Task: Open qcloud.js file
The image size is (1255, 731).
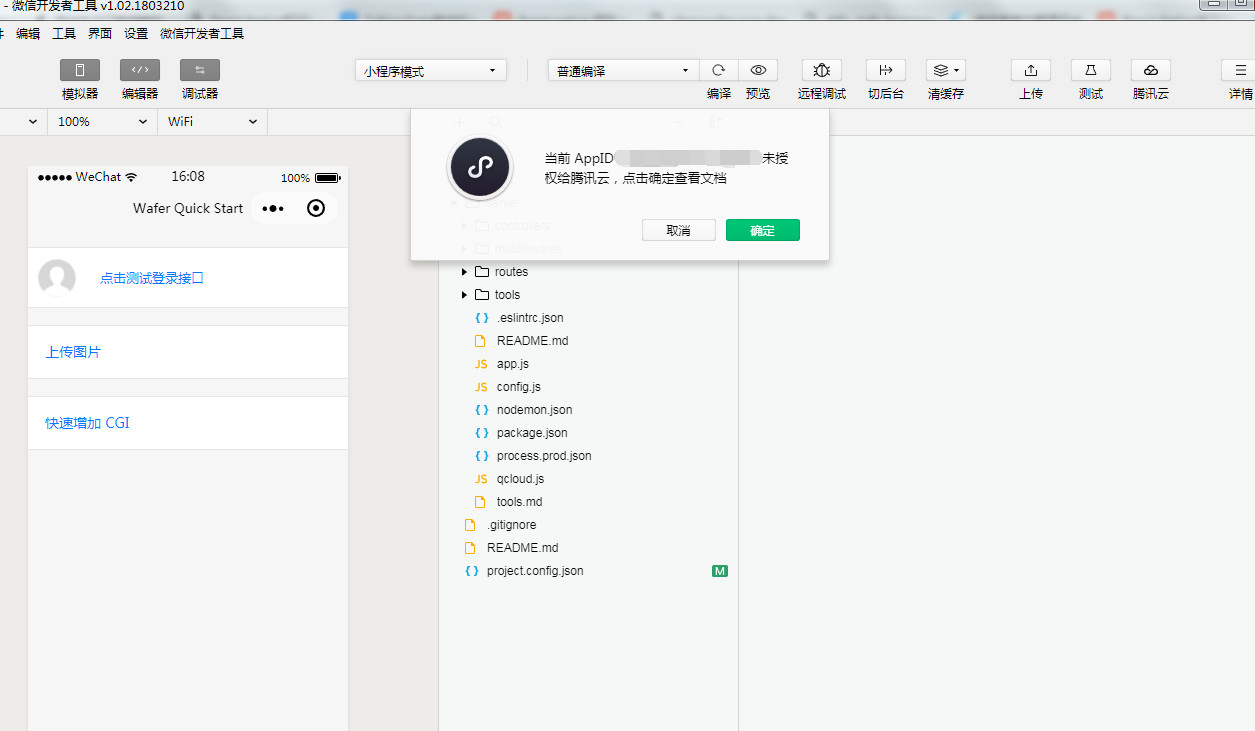Action: tap(520, 479)
